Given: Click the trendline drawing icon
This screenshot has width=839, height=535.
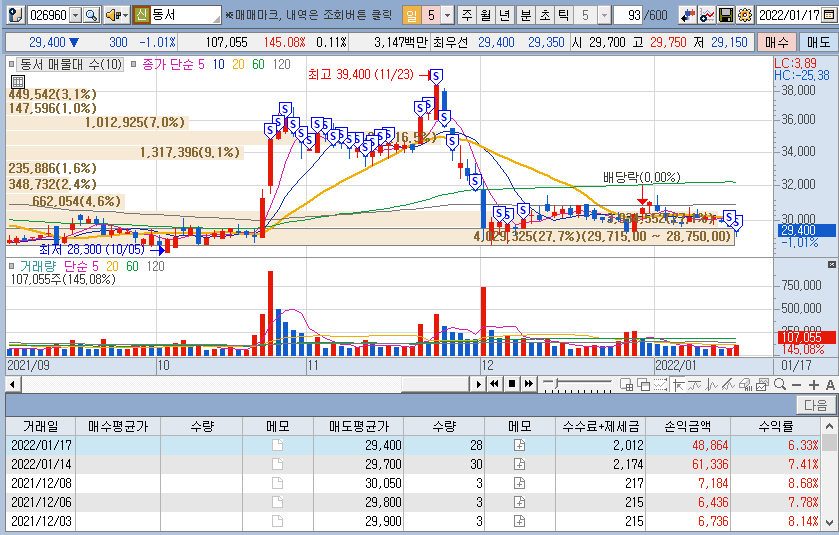Looking at the screenshot, I should coord(728,384).
